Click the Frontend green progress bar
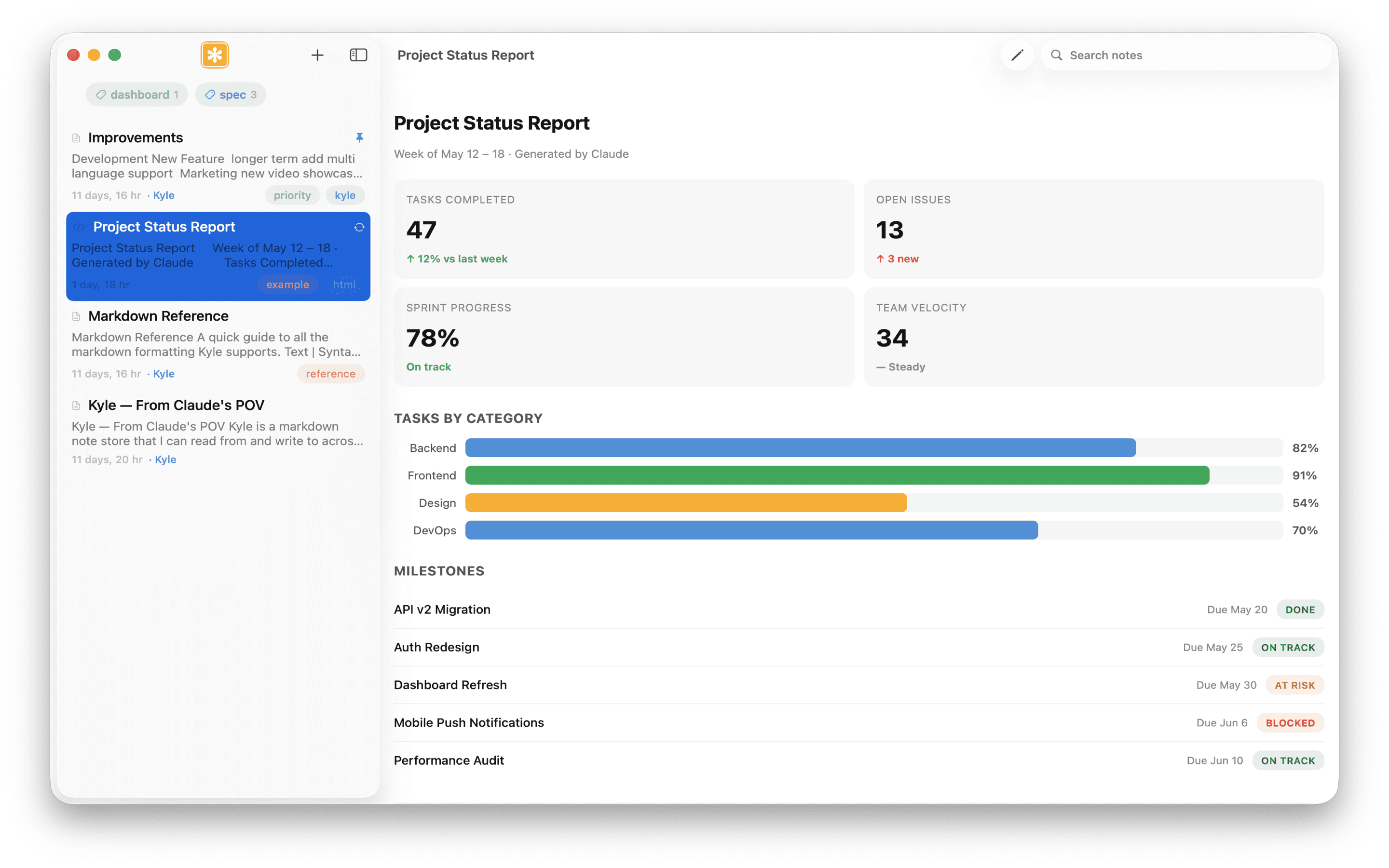Viewport: 1389px width, 868px height. point(837,475)
